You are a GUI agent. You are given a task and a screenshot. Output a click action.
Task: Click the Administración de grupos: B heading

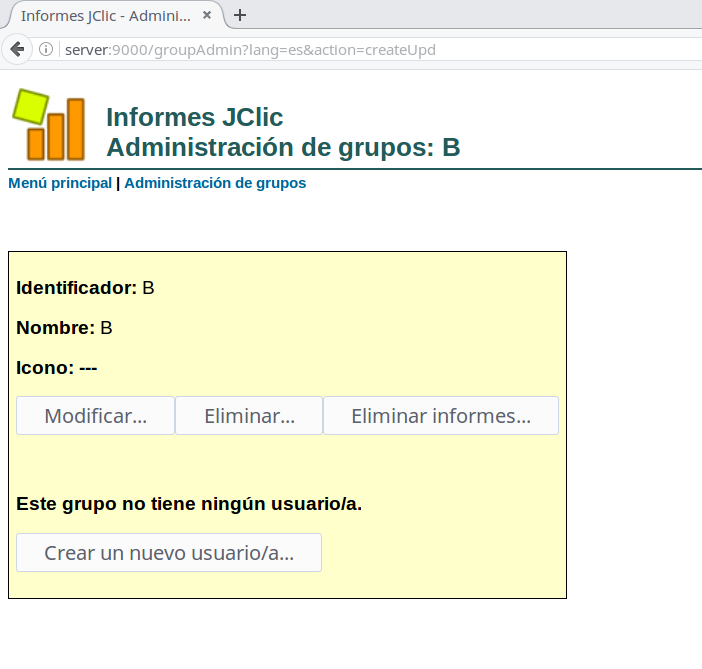(x=282, y=148)
